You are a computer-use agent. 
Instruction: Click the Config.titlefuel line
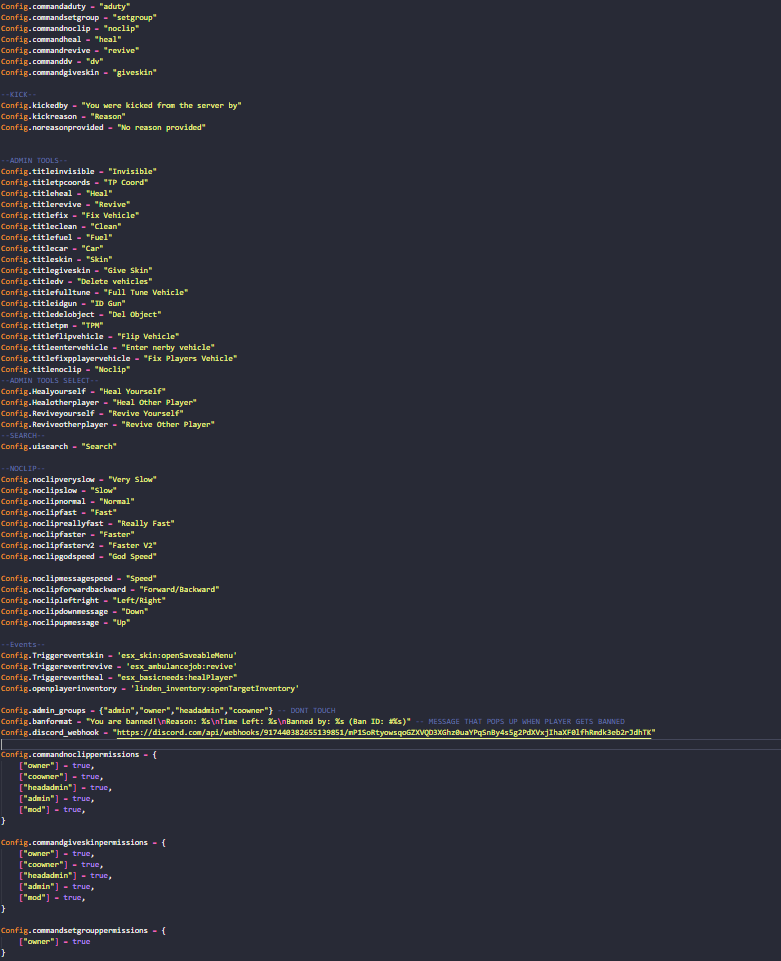(x=56, y=238)
